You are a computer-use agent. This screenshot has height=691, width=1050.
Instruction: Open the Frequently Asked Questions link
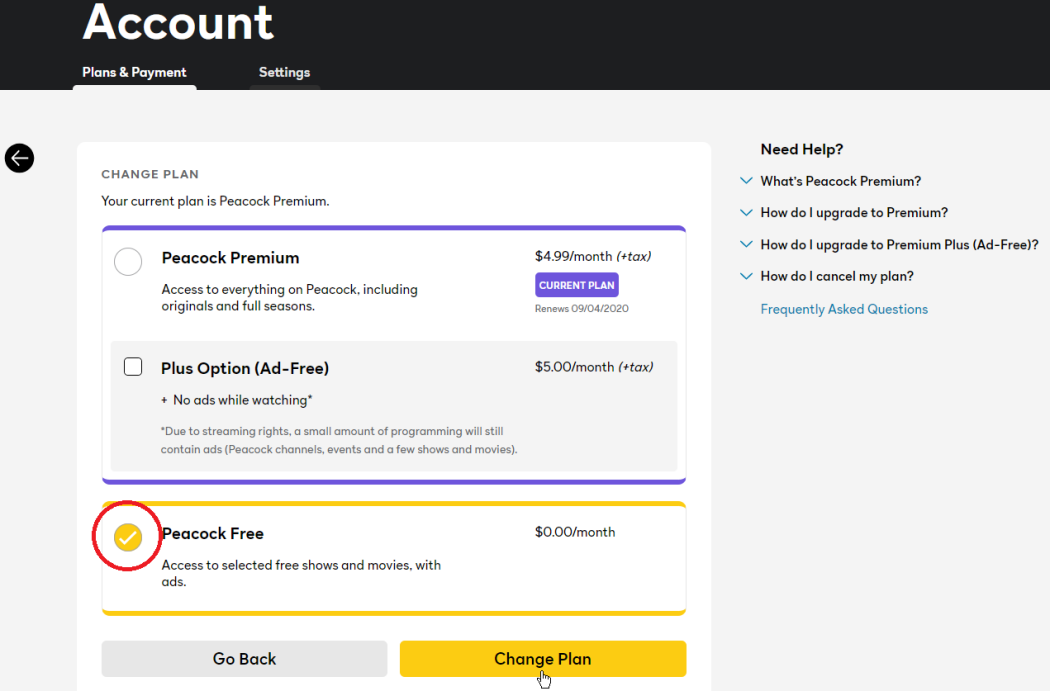(x=844, y=310)
